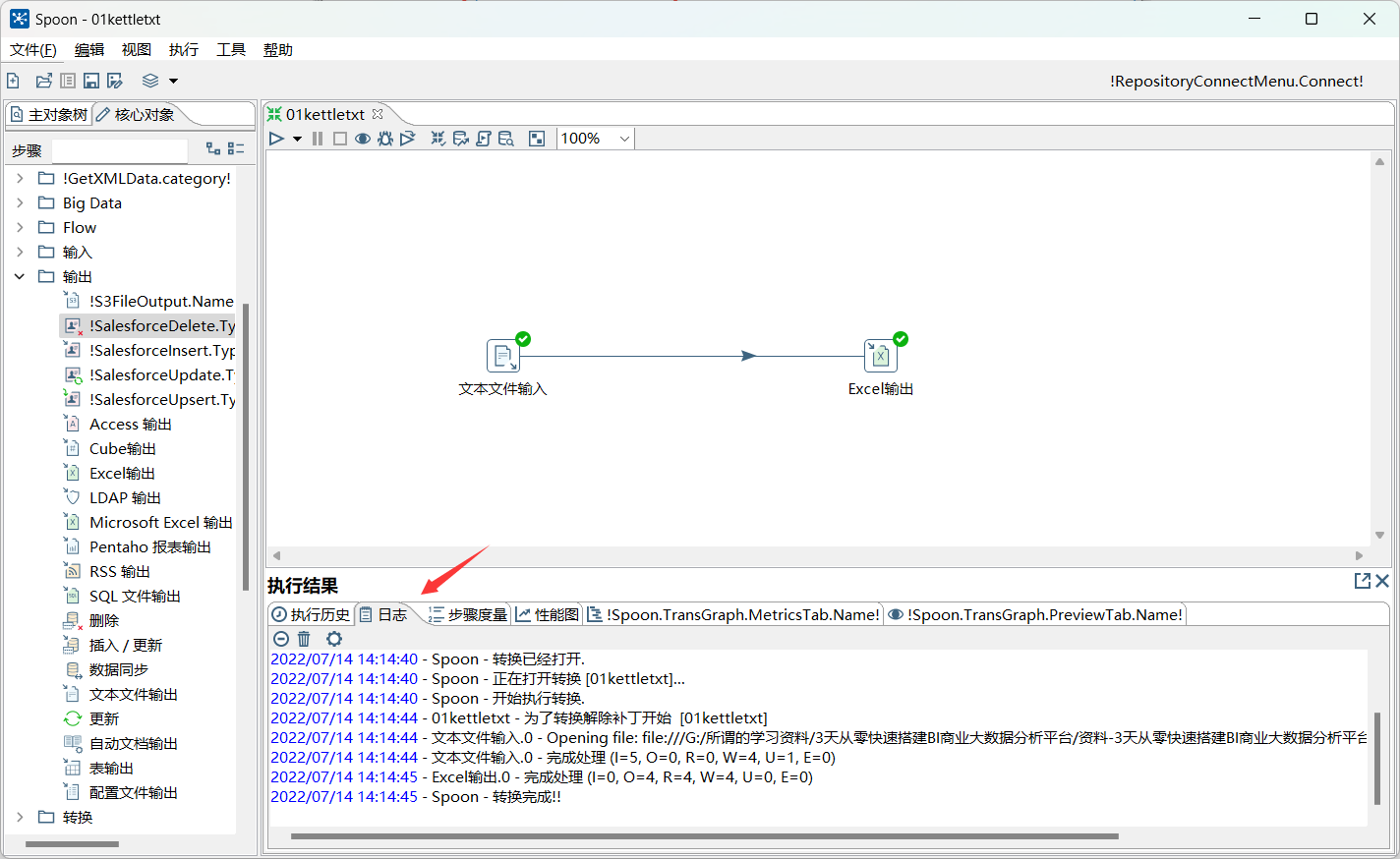Click the preview transformation eye icon
Screen dimensions: 1400x859
[363, 139]
